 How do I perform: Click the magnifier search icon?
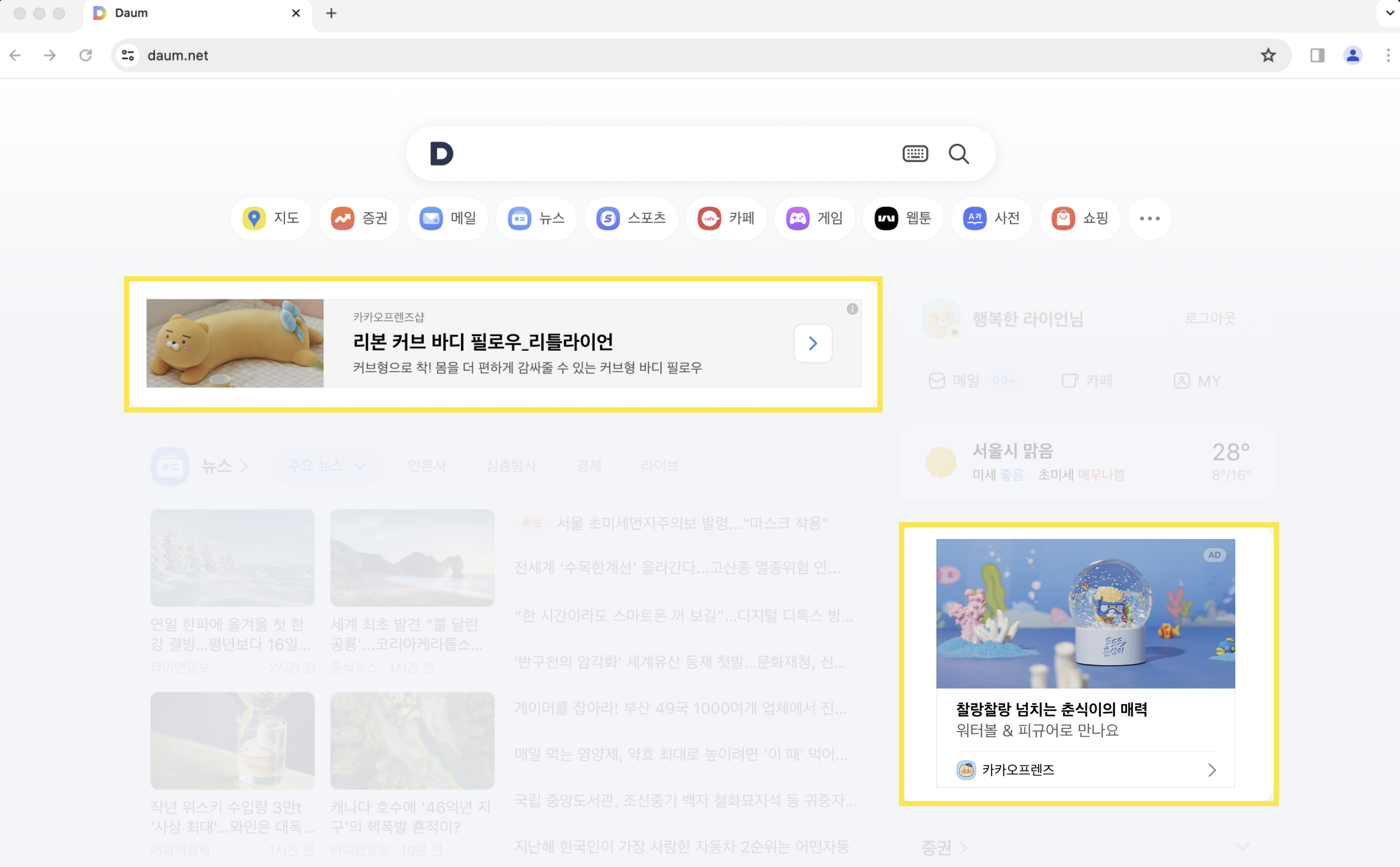[959, 154]
